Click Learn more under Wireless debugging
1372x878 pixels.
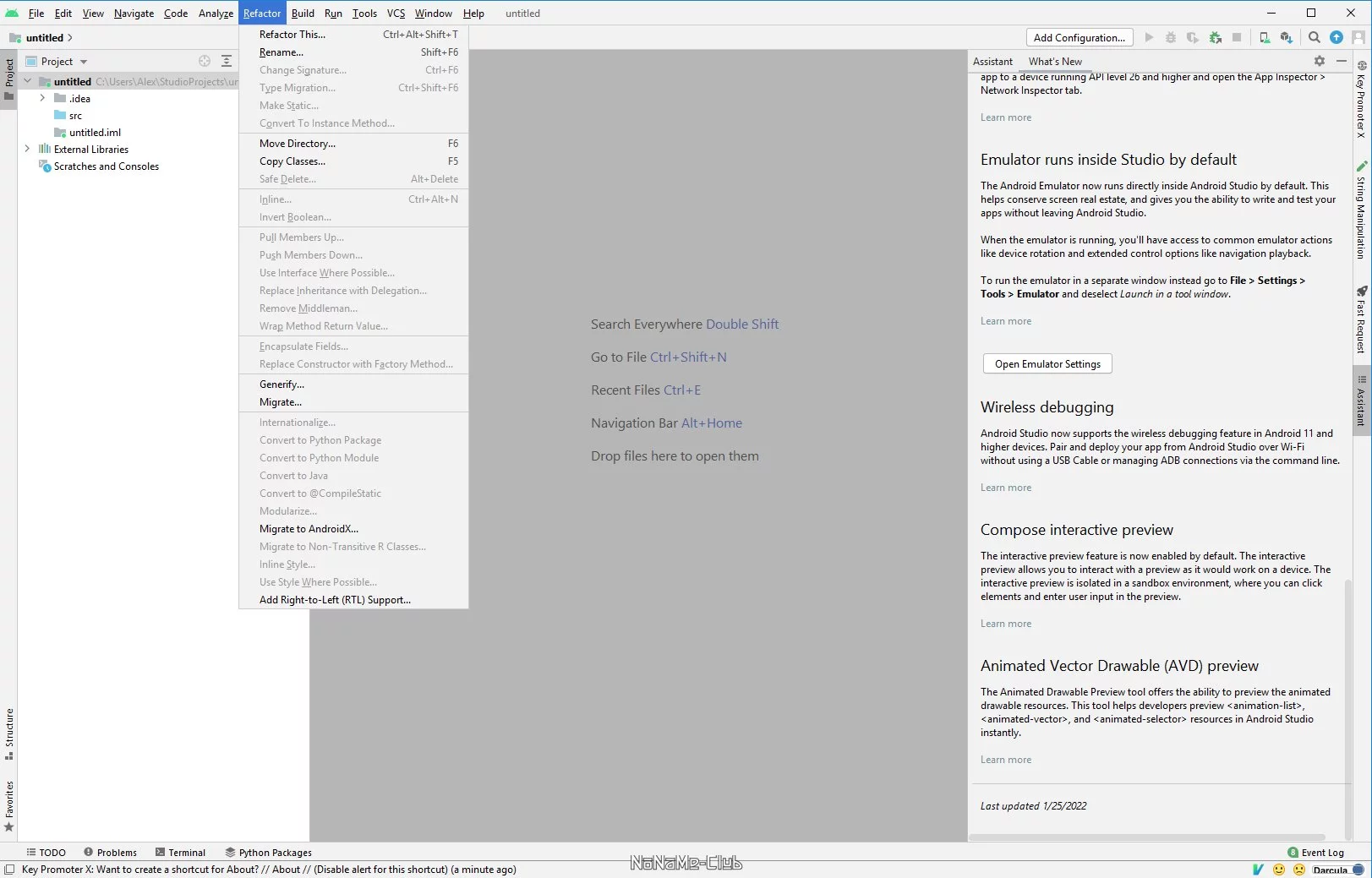[x=1006, y=488]
